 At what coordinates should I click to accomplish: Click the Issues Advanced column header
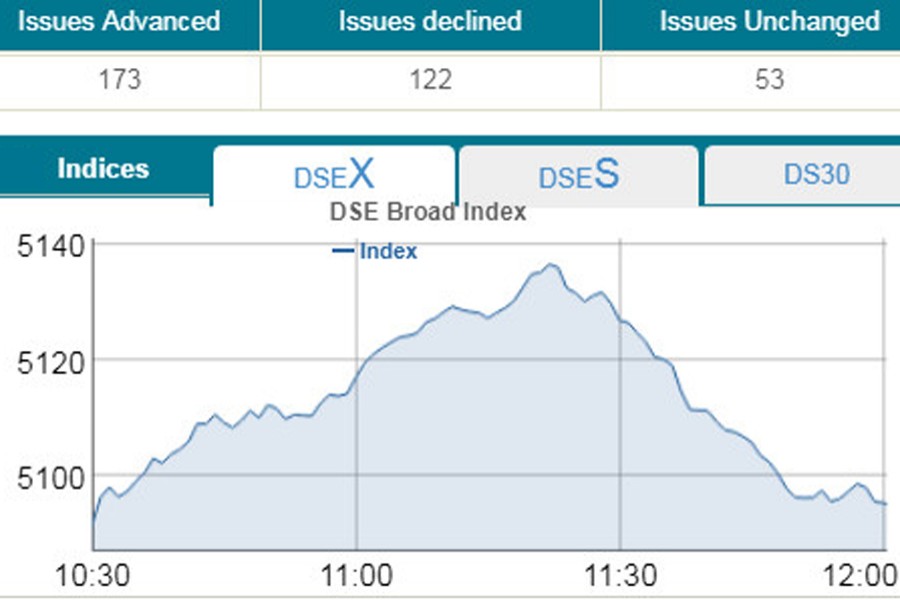pos(118,21)
